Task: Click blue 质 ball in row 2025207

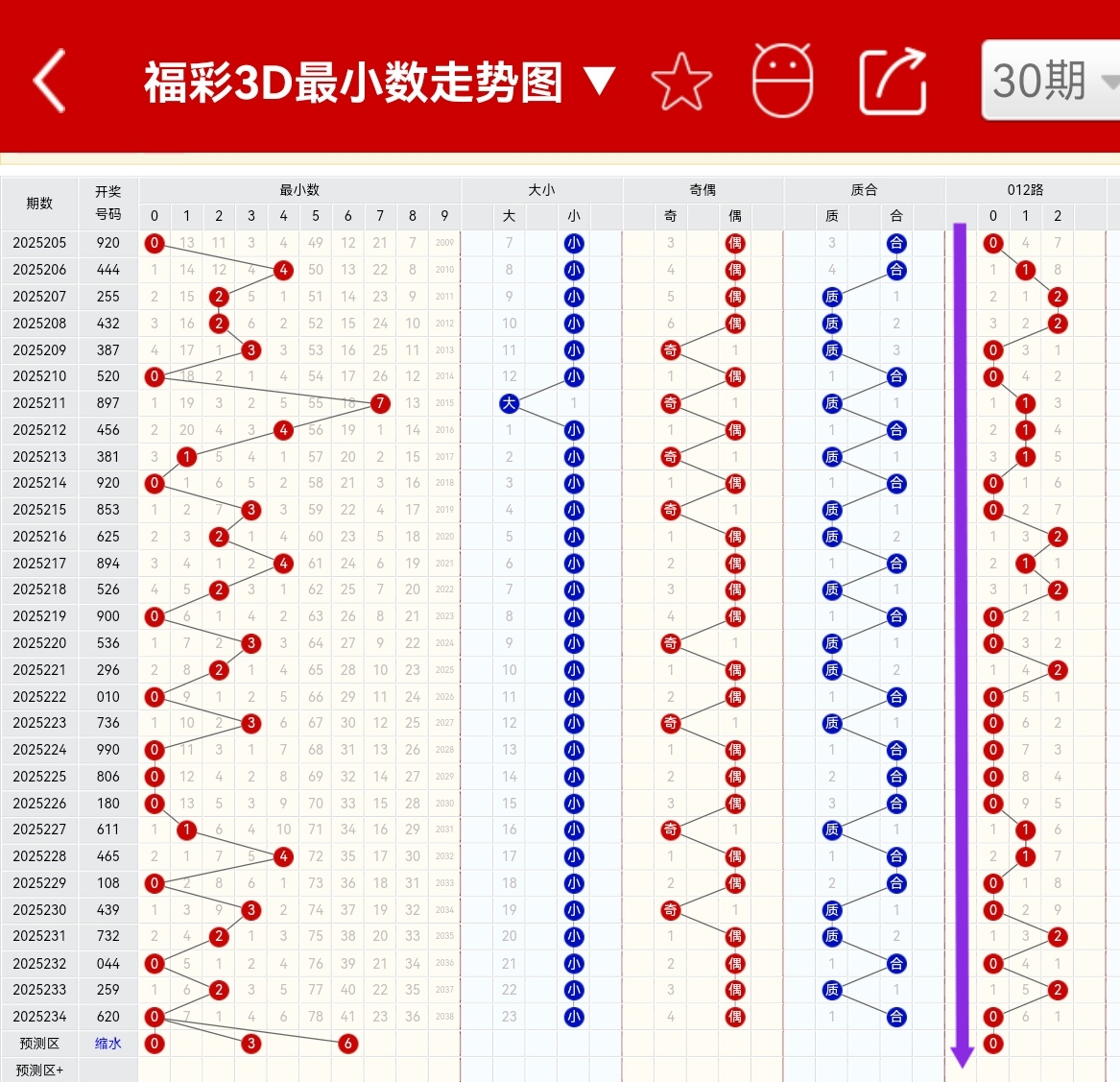Action: [x=832, y=297]
